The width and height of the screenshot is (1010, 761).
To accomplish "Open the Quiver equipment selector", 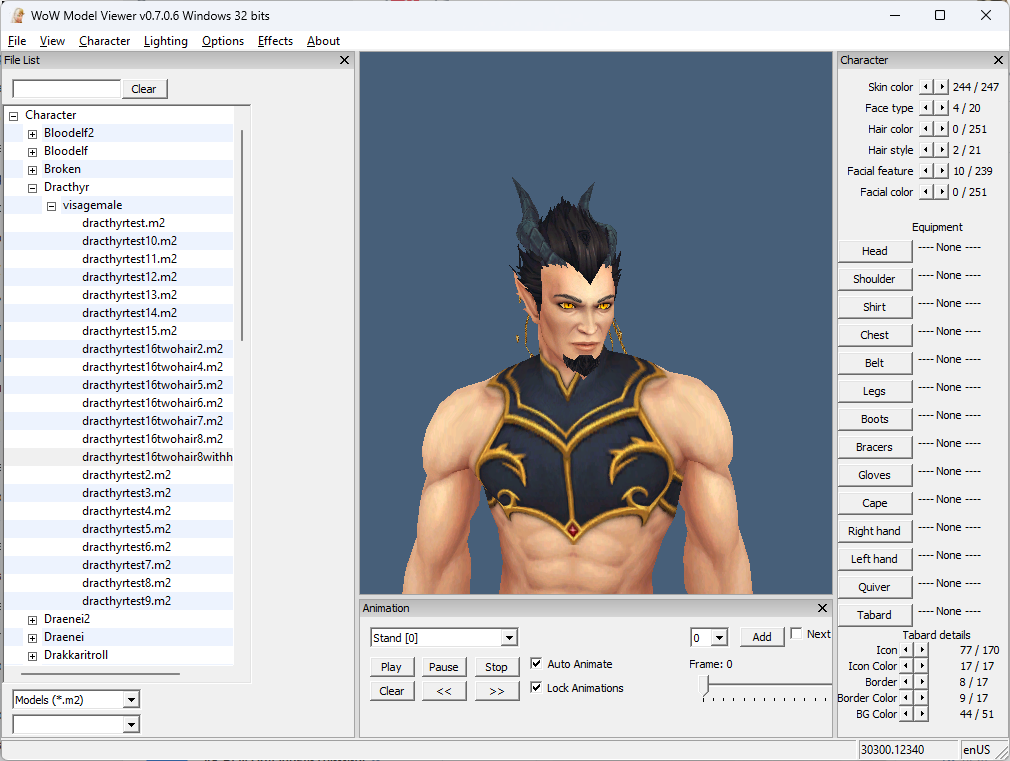I will click(875, 586).
